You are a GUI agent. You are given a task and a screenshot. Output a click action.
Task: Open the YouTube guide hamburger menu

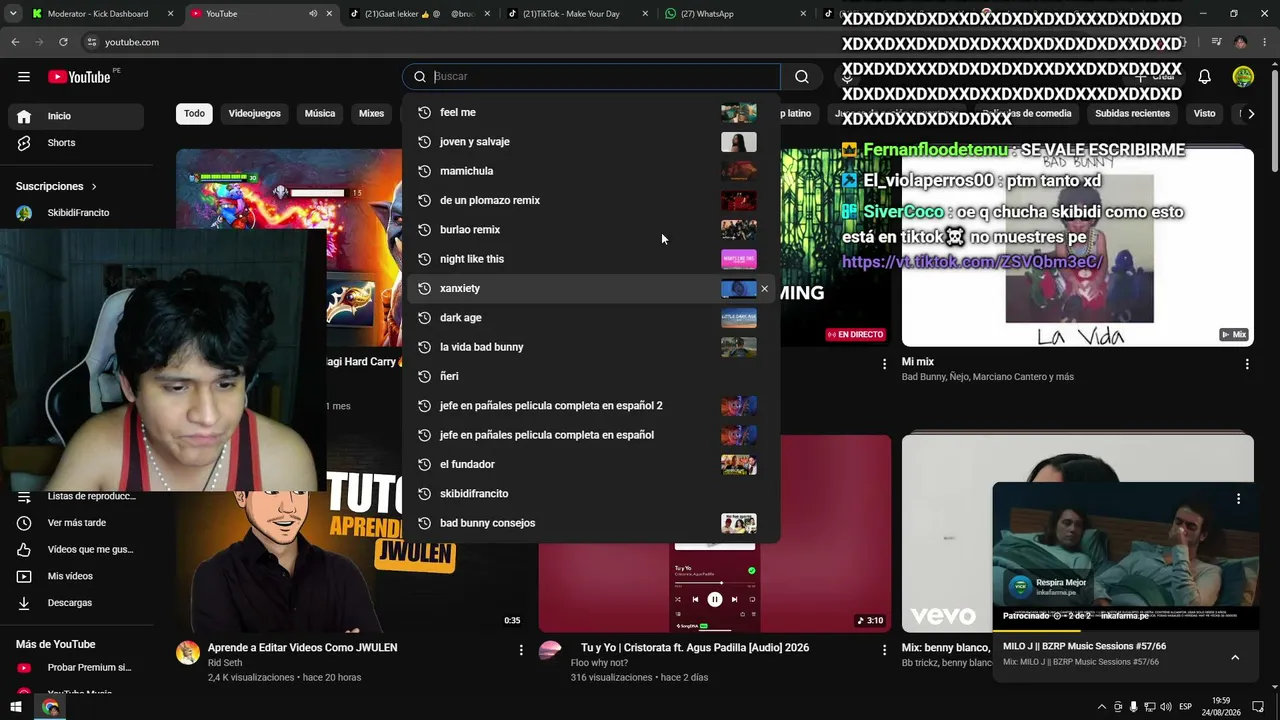coord(24,77)
